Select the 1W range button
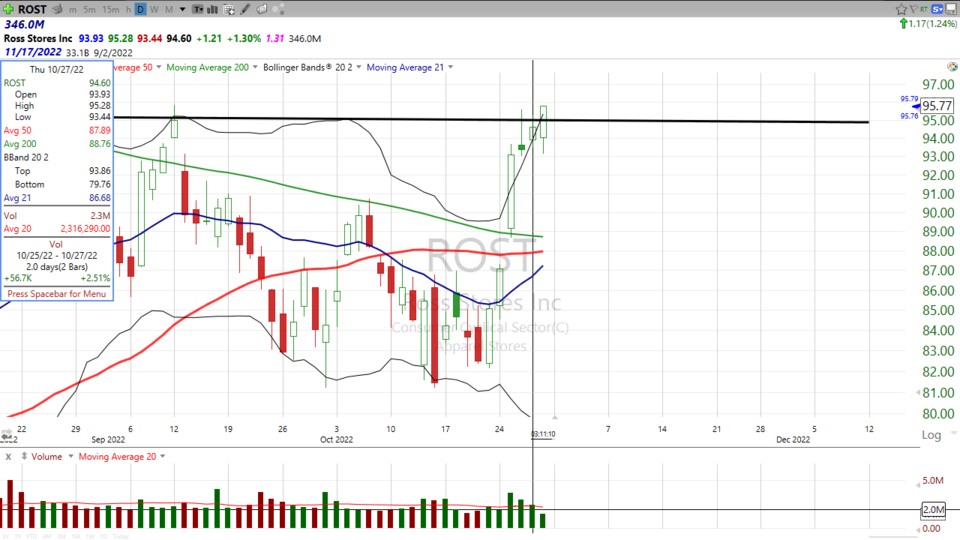Screen dimensions: 960x540 click(x=90, y=536)
